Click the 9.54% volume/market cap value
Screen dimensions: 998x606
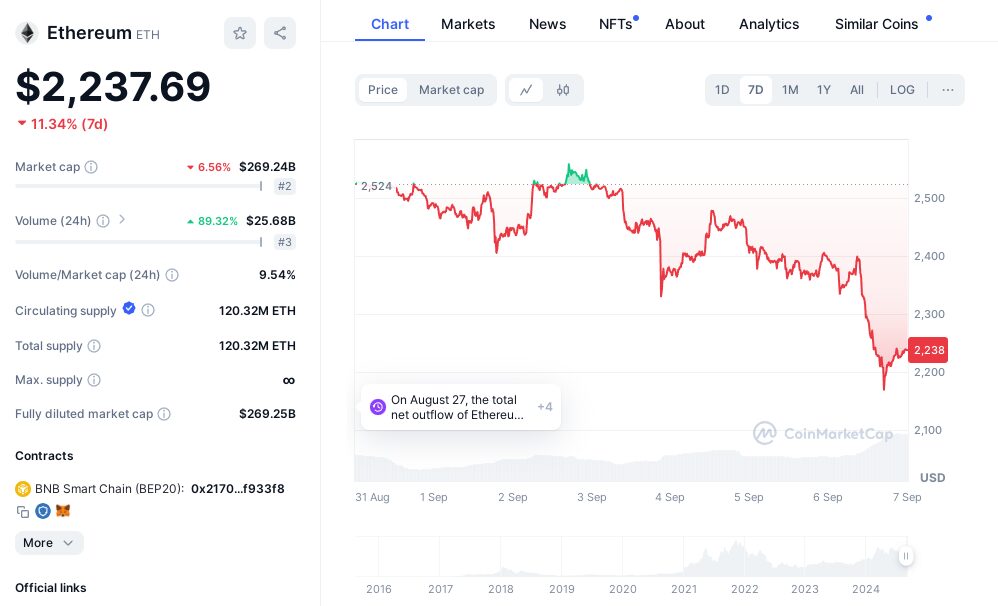(277, 275)
